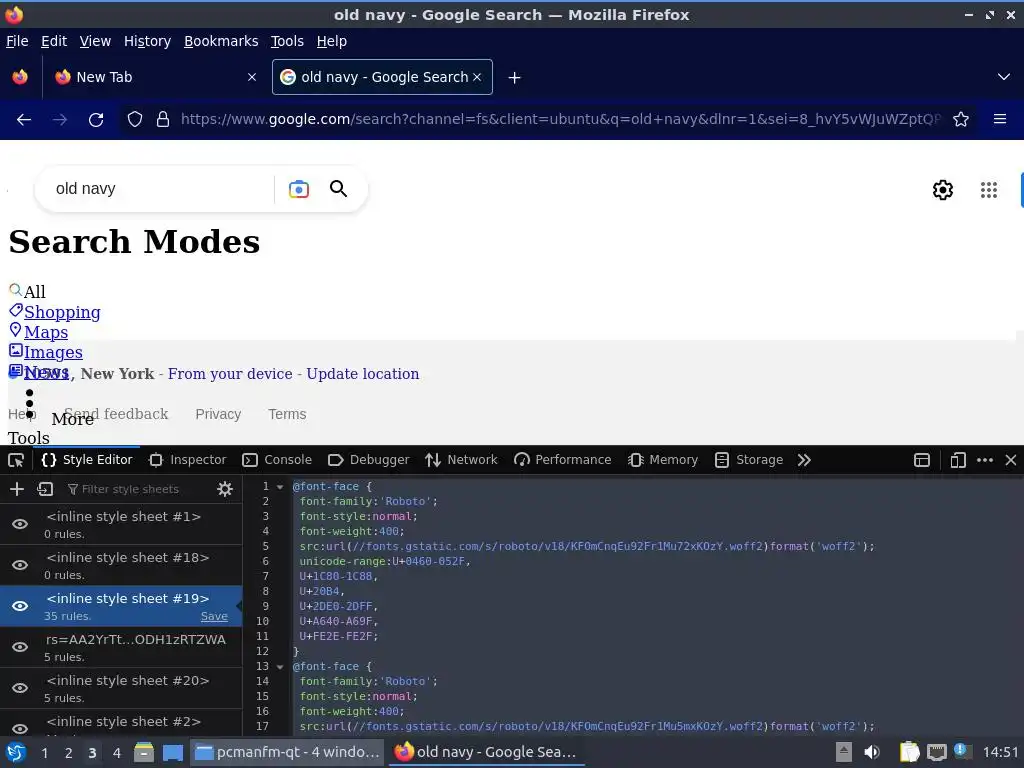Save inline style sheet #19

click(x=214, y=616)
